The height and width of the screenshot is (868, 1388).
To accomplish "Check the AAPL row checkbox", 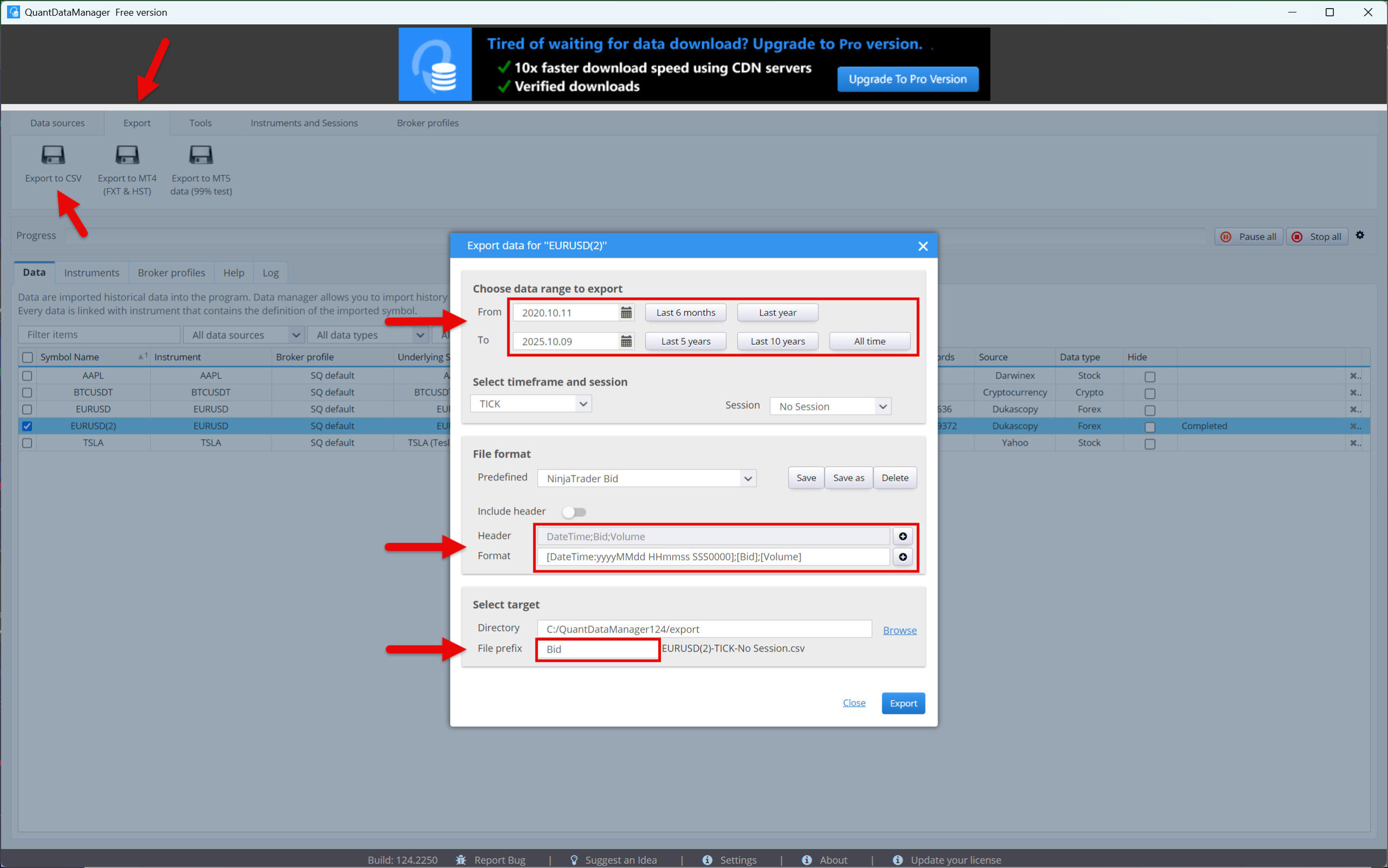I will 27,376.
